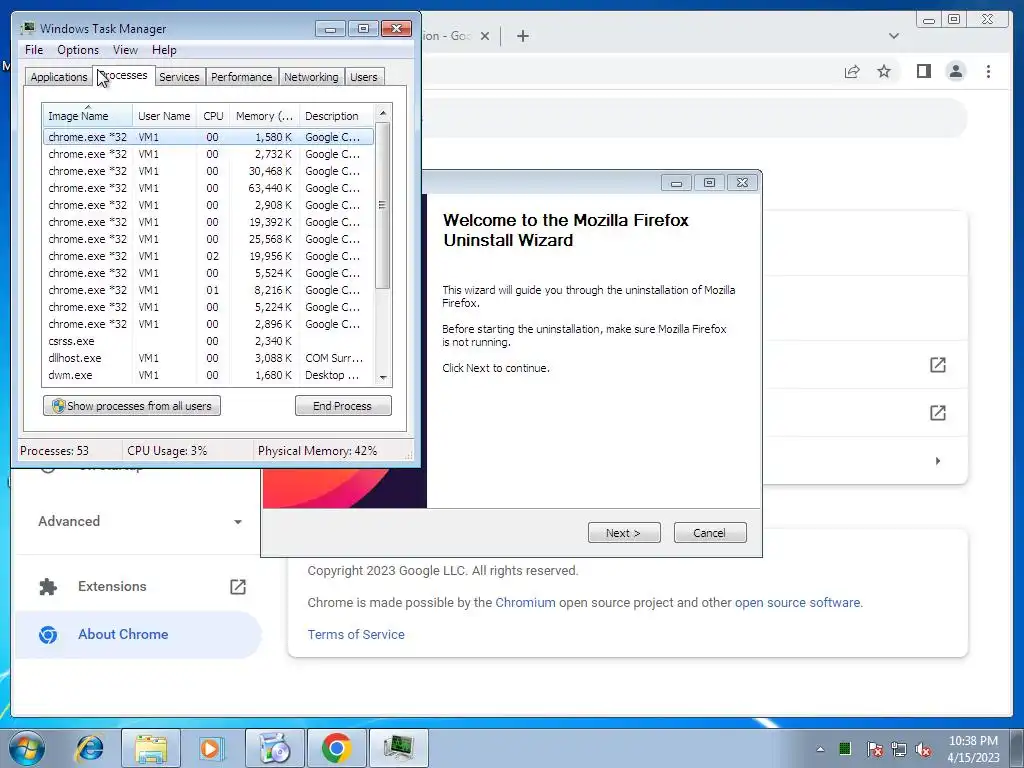Select chrome.exe process using 63,440 K

pos(208,188)
